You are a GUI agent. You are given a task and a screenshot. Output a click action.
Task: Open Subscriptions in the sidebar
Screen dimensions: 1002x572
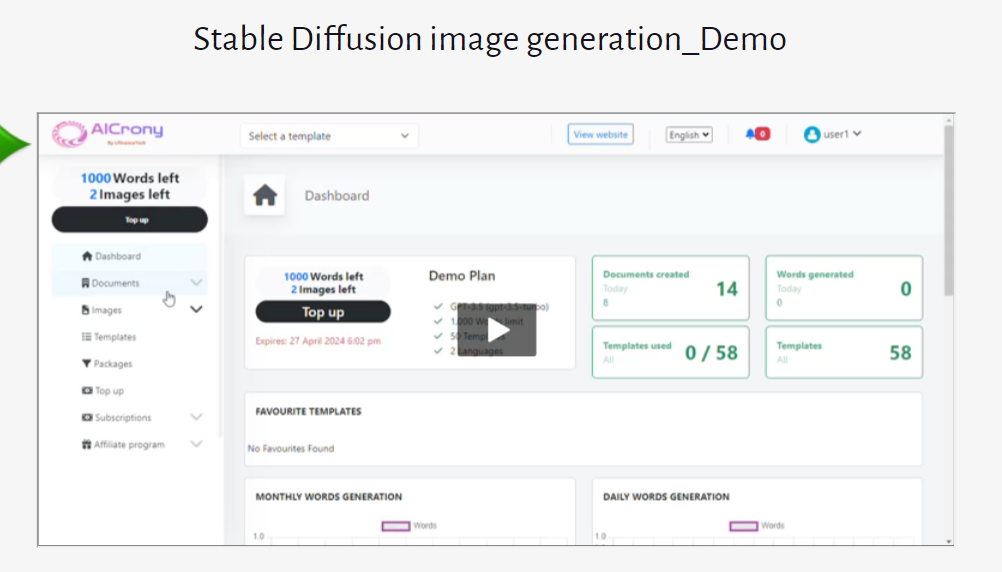click(x=130, y=417)
